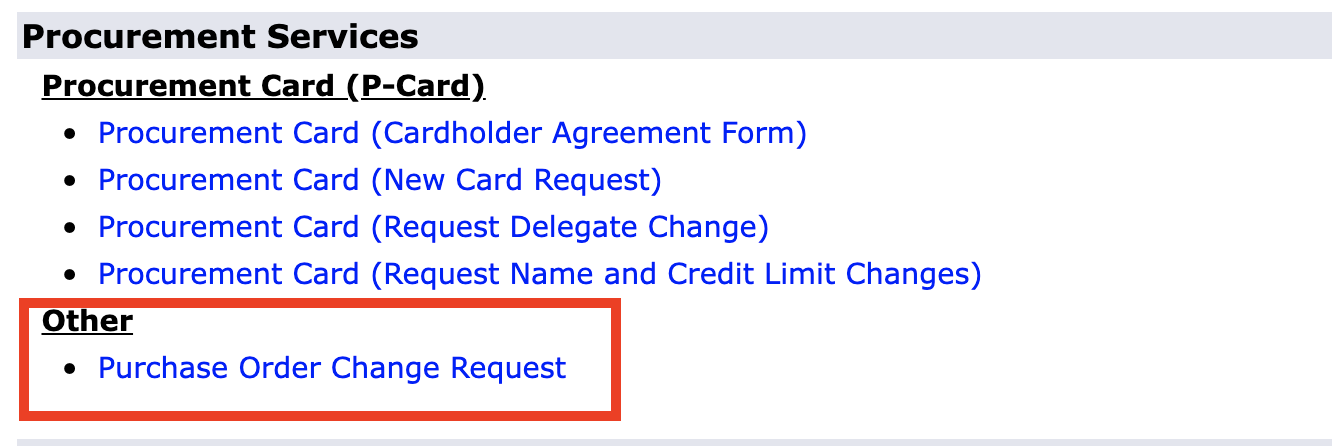Click the underlined Other subheading
Viewport: 1332px width, 446px height.
[x=87, y=321]
